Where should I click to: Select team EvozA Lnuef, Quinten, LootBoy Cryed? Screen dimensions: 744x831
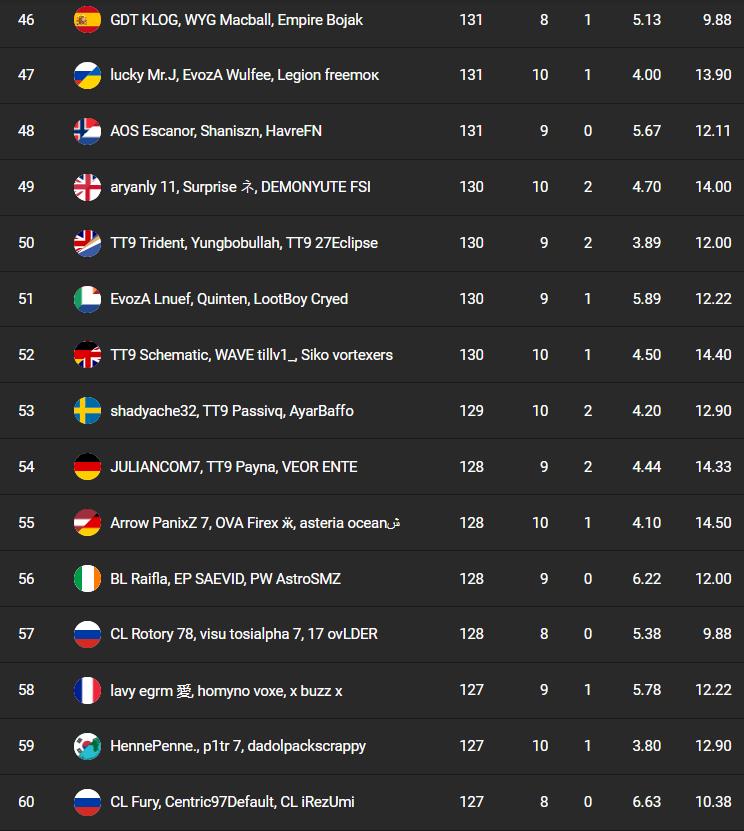click(x=229, y=299)
